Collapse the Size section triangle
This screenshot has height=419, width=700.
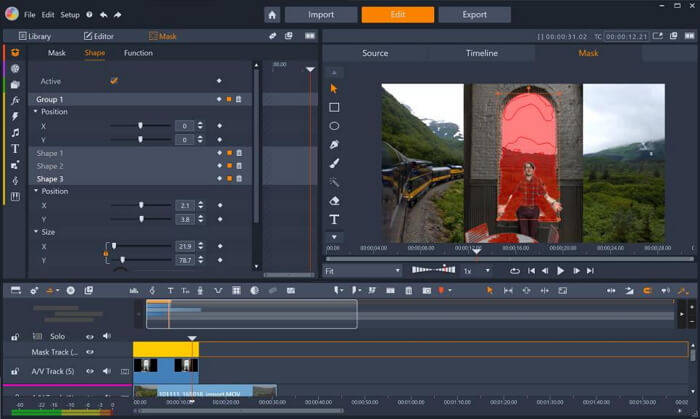click(35, 232)
